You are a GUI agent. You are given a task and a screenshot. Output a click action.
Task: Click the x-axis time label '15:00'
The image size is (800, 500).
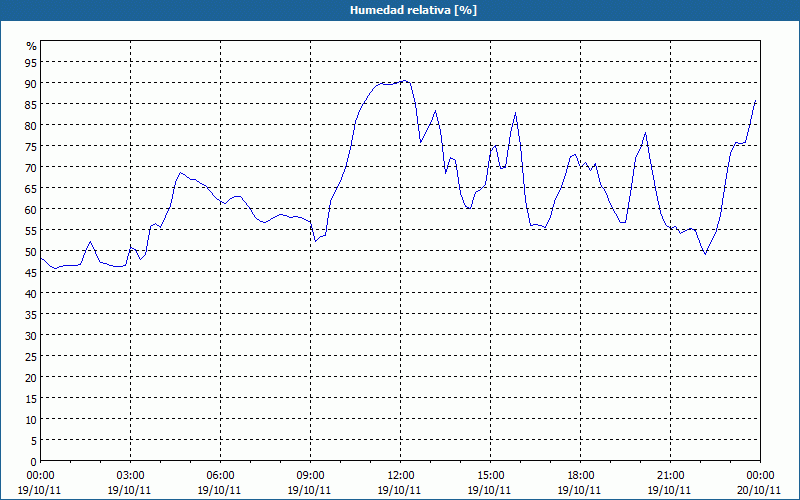pos(491,476)
